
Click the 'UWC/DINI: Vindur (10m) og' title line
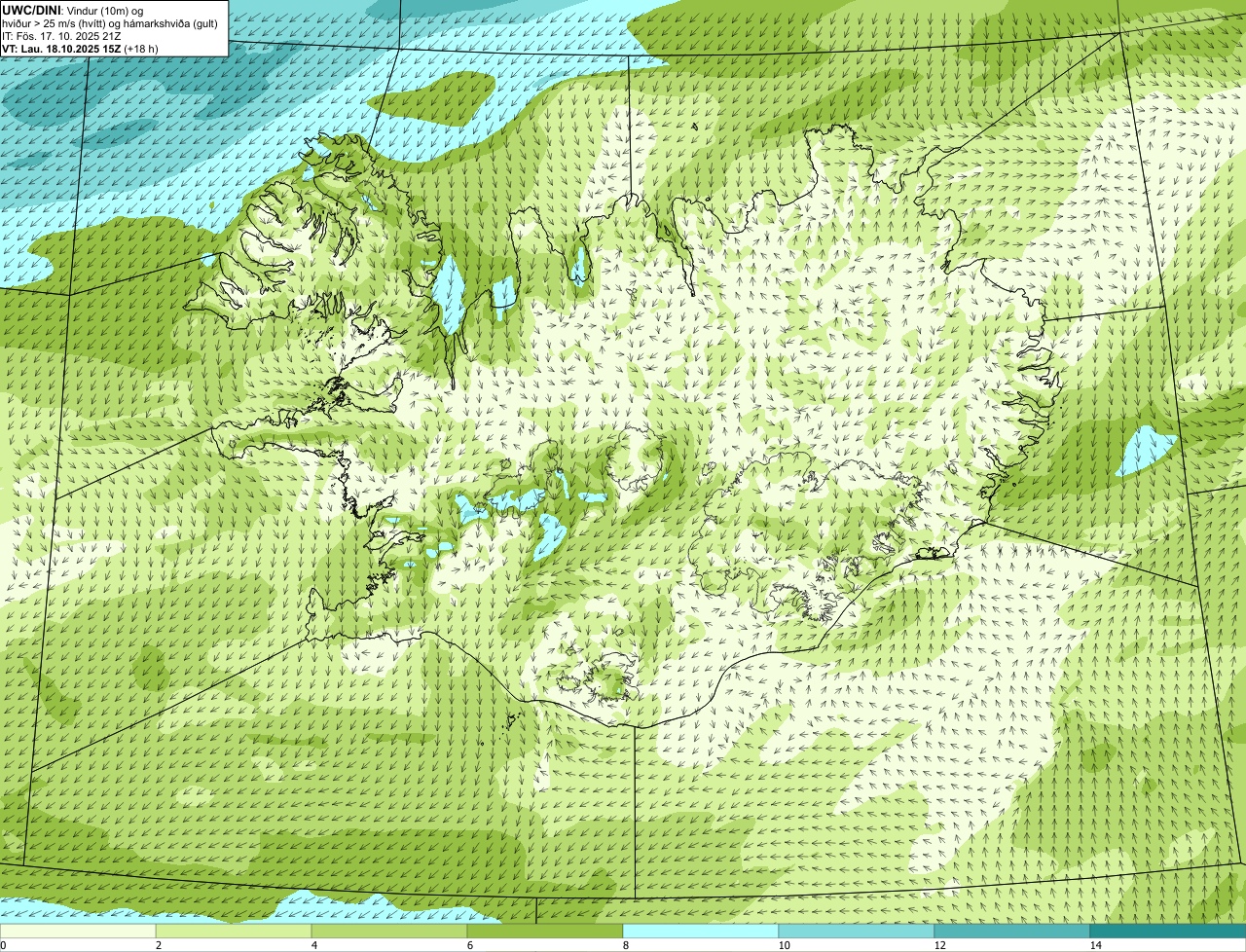click(73, 10)
